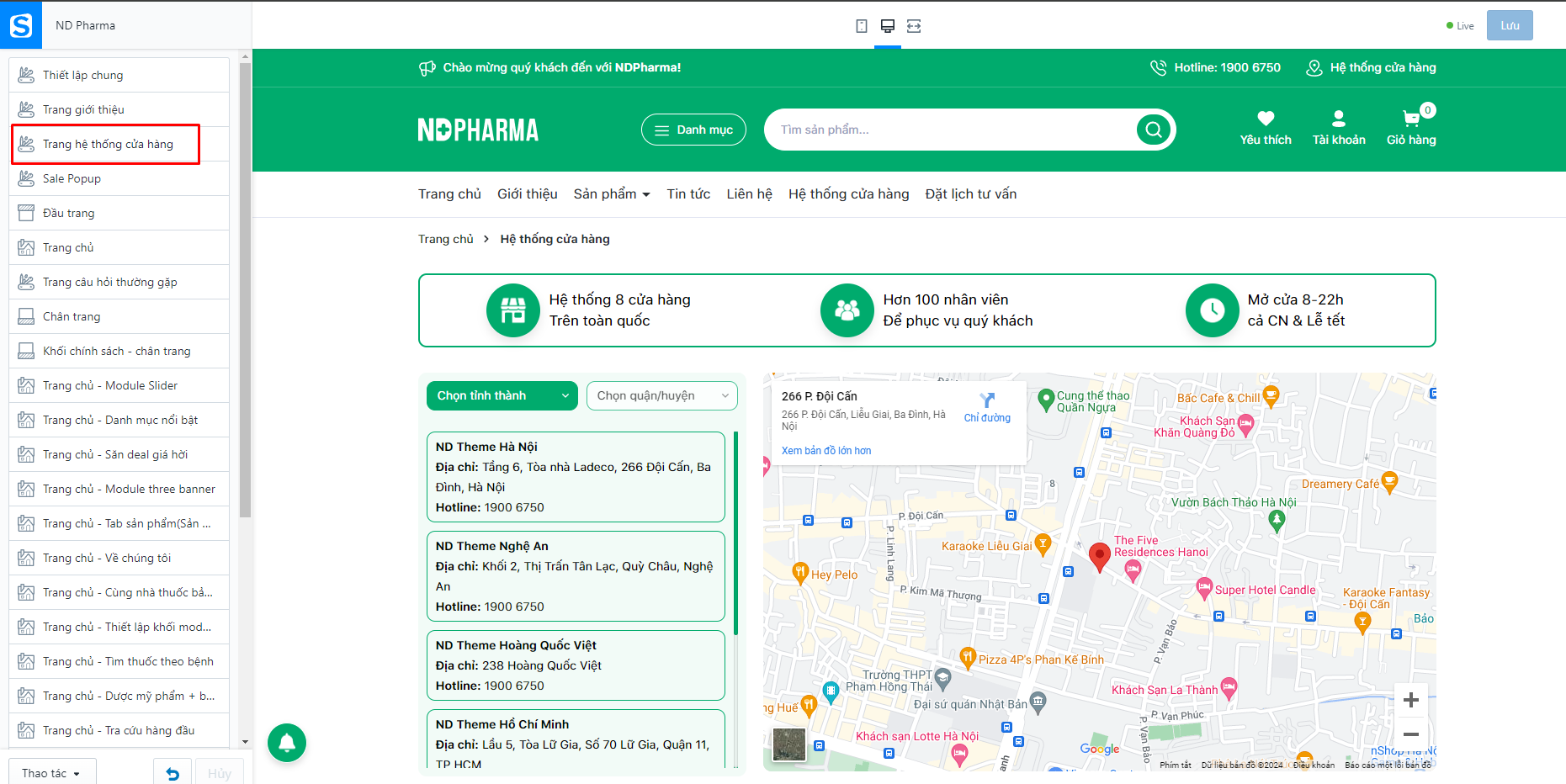The image size is (1566, 784).
Task: Switch to desktop preview icon
Action: point(888,26)
